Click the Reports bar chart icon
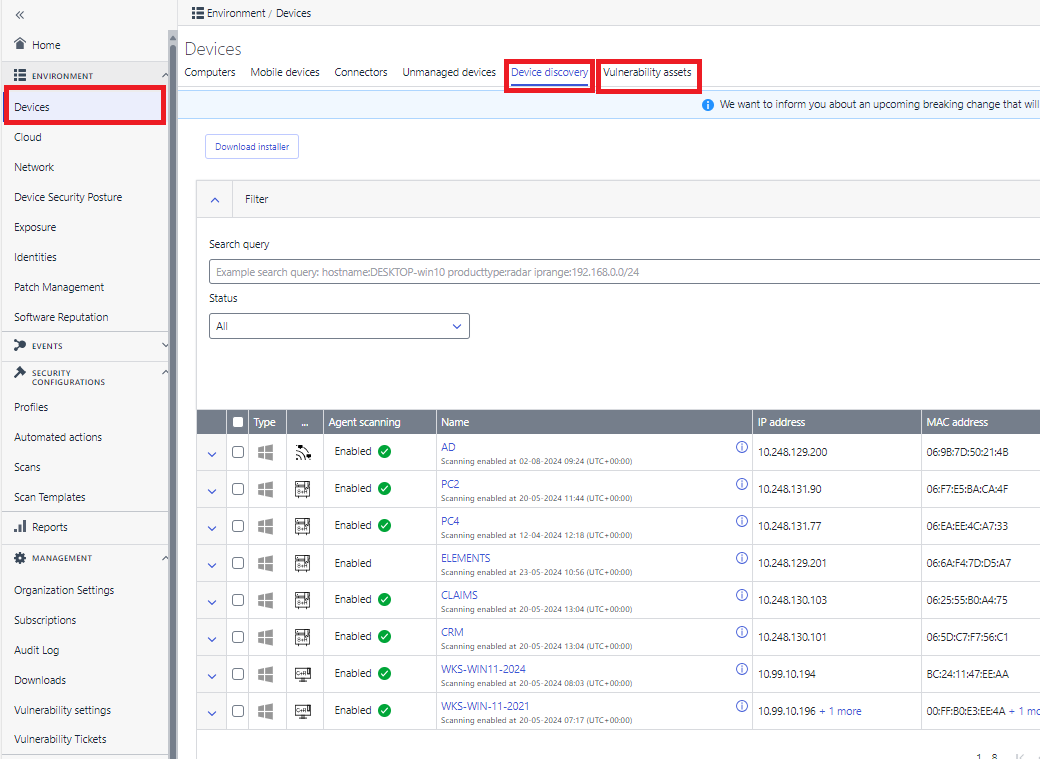 [x=21, y=526]
